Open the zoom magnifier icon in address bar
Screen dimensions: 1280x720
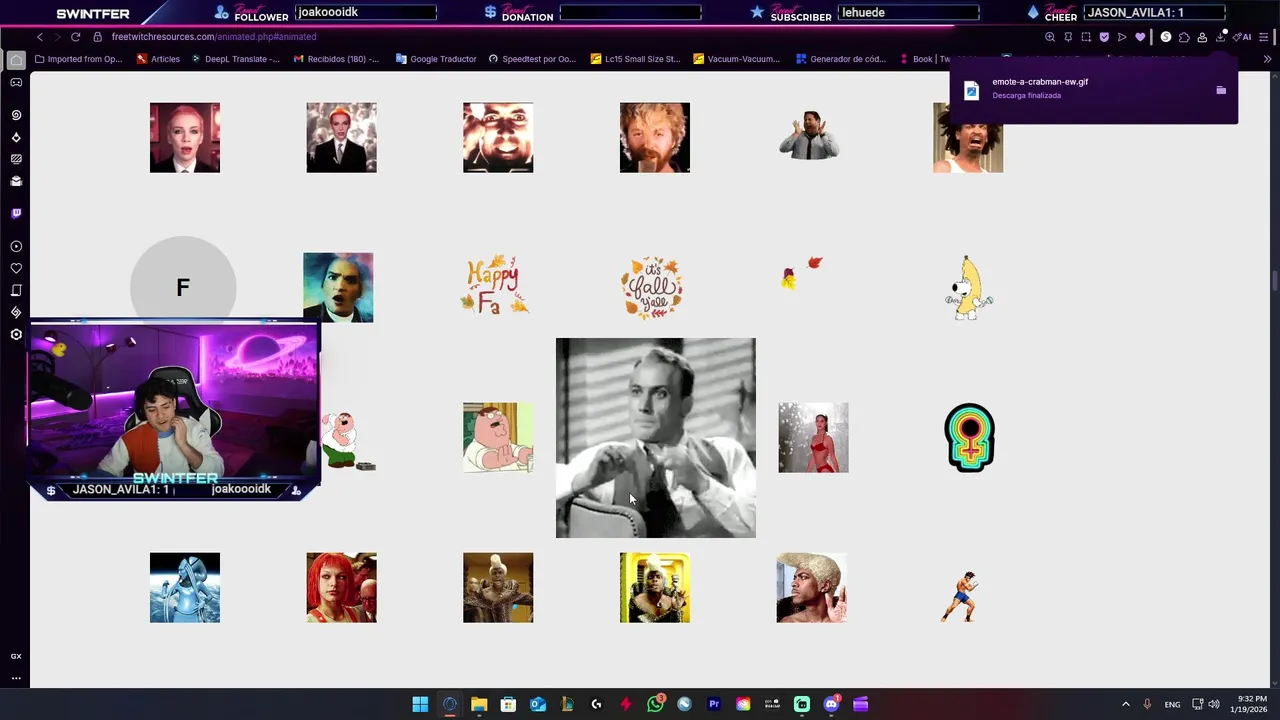pyautogui.click(x=1050, y=37)
